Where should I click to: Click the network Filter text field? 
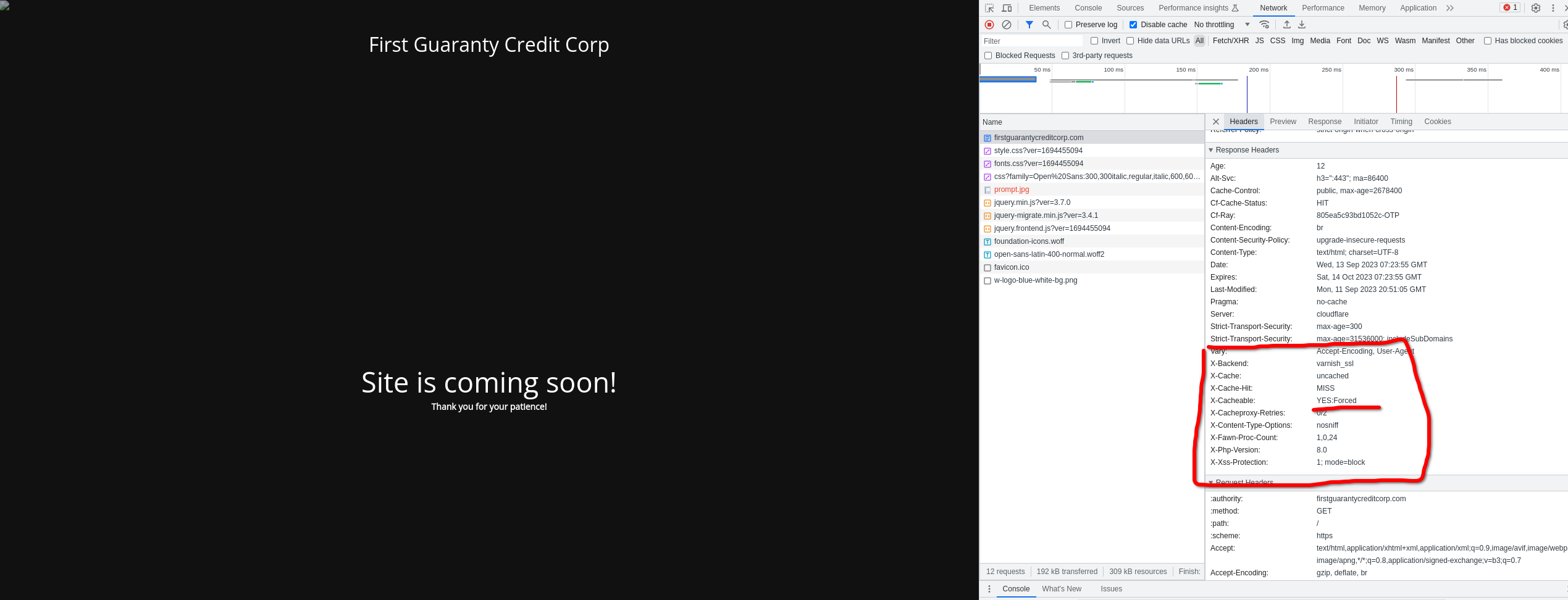(1032, 41)
